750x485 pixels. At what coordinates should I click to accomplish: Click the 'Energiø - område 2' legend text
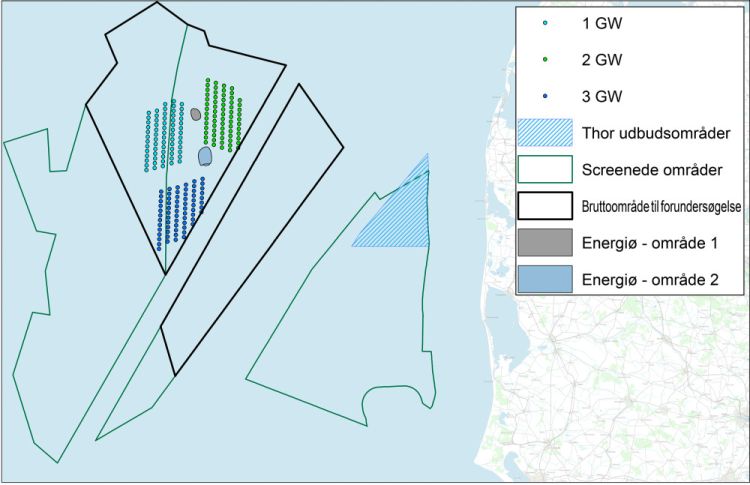pyautogui.click(x=650, y=279)
